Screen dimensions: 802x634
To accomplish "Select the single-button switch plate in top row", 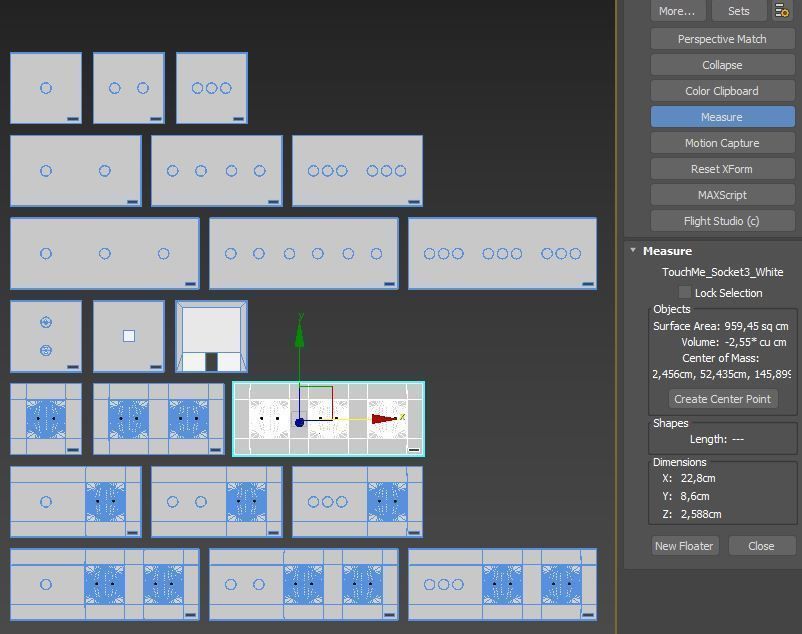I will [x=46, y=88].
